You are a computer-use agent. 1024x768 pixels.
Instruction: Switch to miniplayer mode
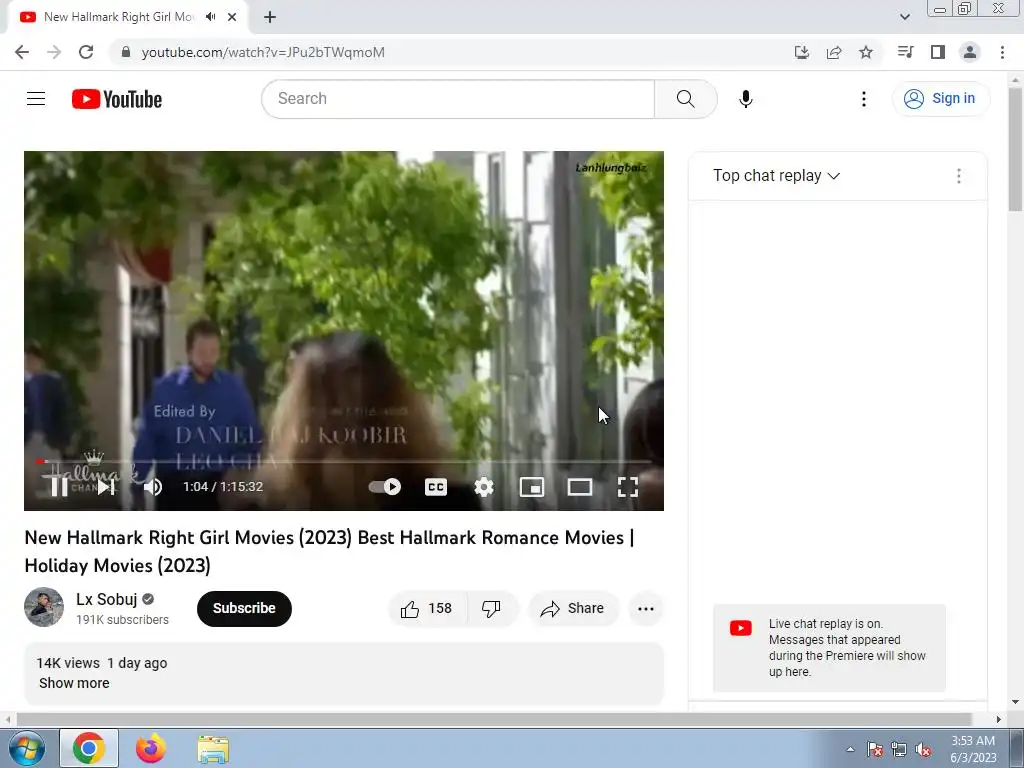(x=532, y=487)
